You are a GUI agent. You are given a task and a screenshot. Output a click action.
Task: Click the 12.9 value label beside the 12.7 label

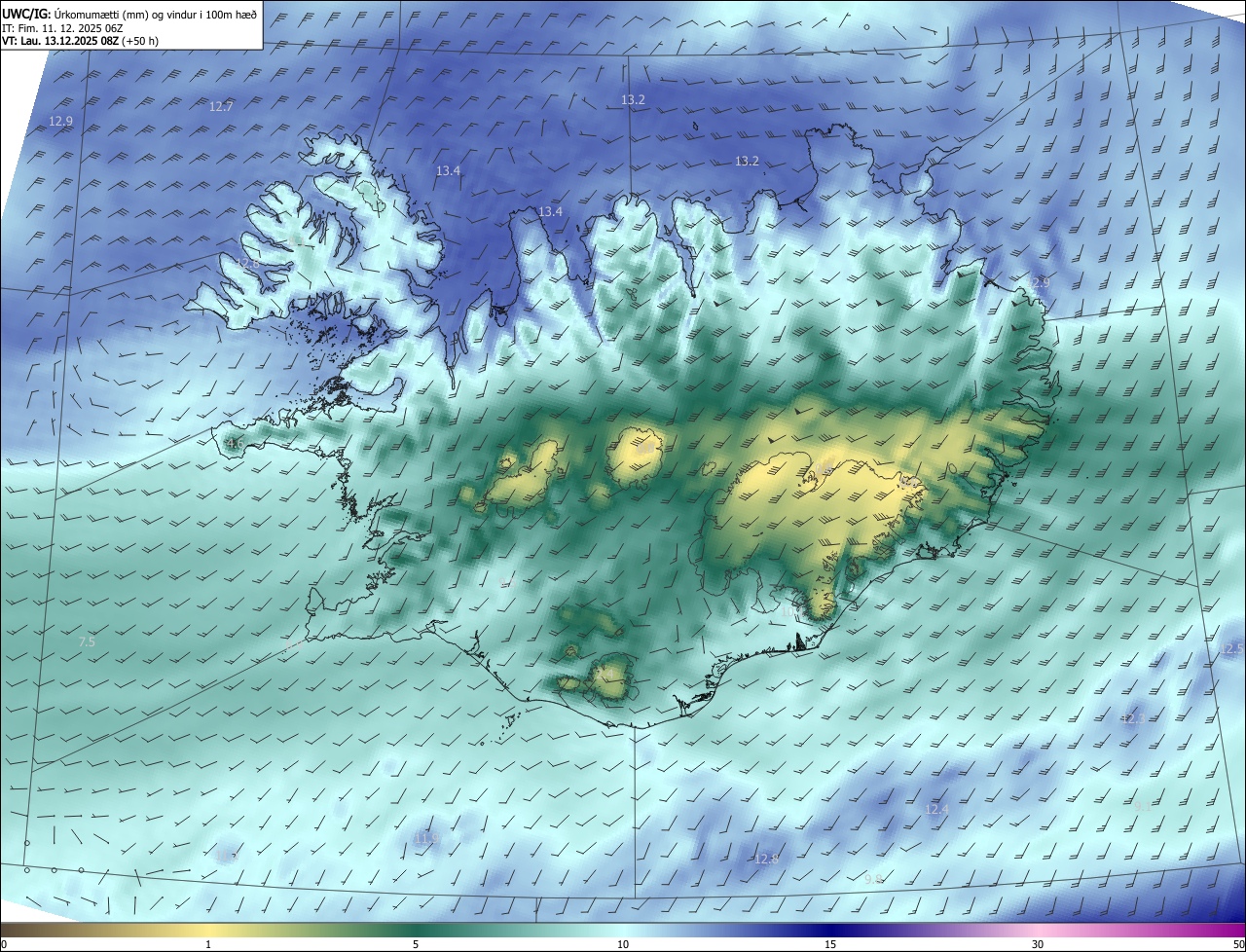tap(60, 121)
